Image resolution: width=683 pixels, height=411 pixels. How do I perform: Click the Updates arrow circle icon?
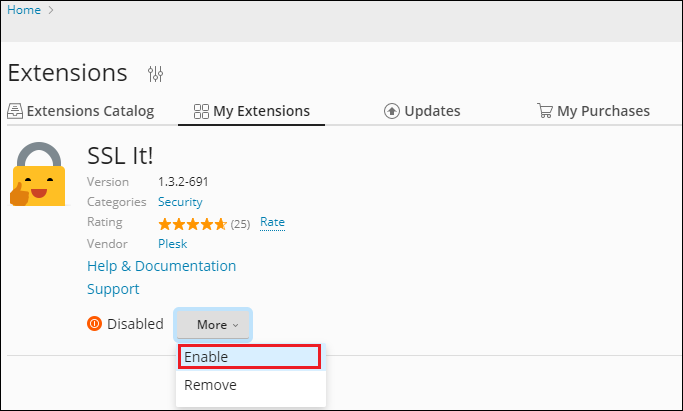[392, 111]
